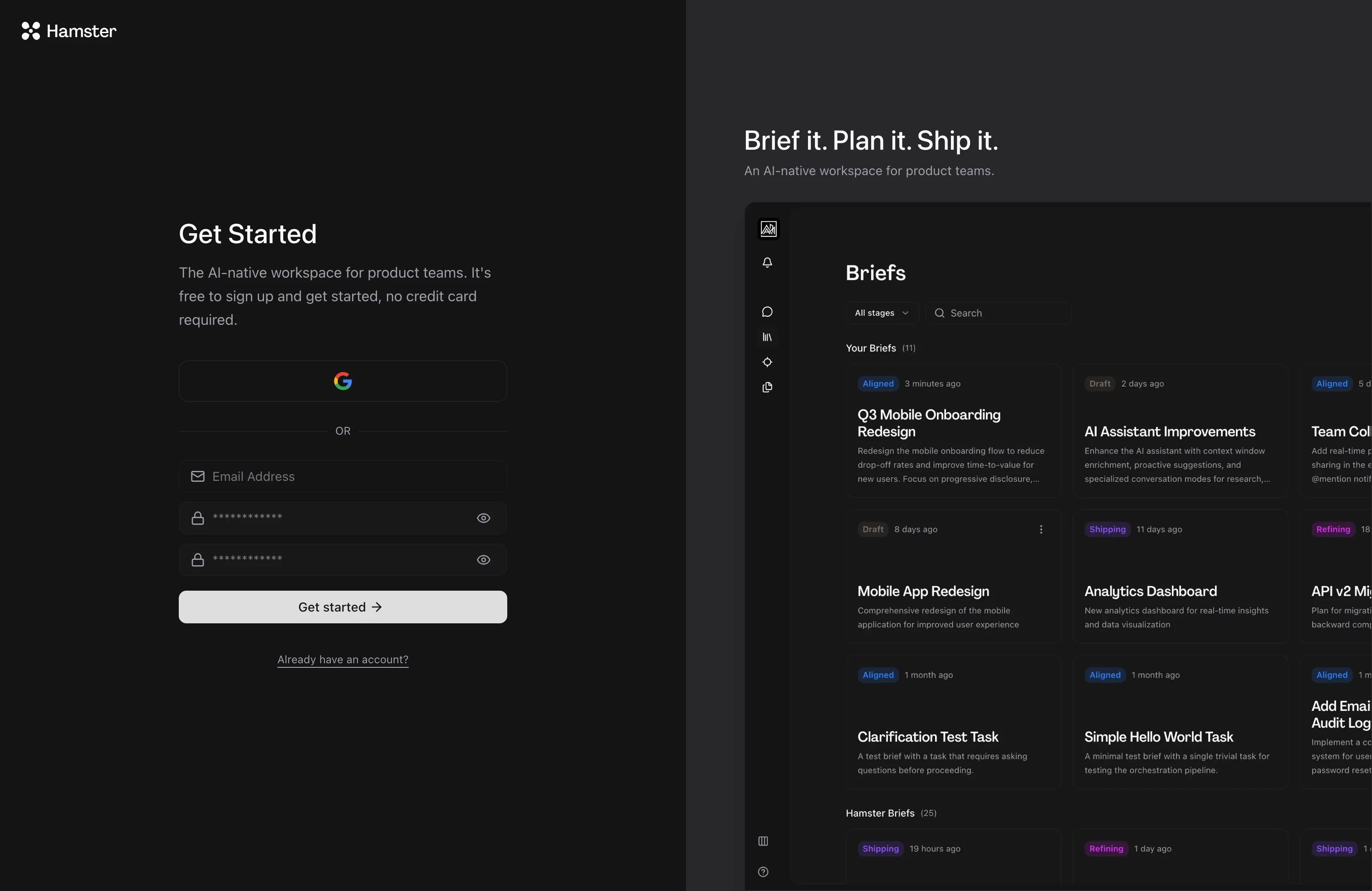Open the chat bubble icon in sidebar
1372x891 pixels.
pyautogui.click(x=767, y=312)
